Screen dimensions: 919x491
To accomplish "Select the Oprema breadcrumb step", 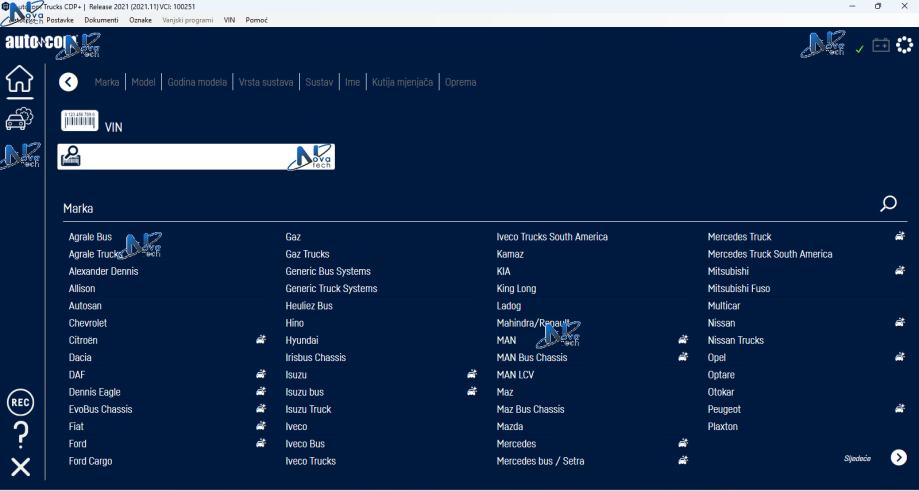I will [x=461, y=82].
